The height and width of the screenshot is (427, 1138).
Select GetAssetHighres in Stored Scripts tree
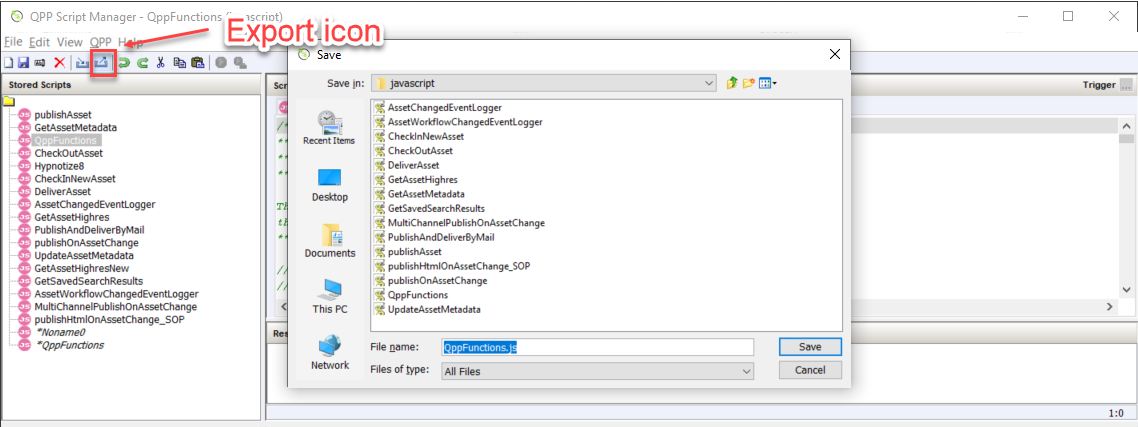(72, 217)
